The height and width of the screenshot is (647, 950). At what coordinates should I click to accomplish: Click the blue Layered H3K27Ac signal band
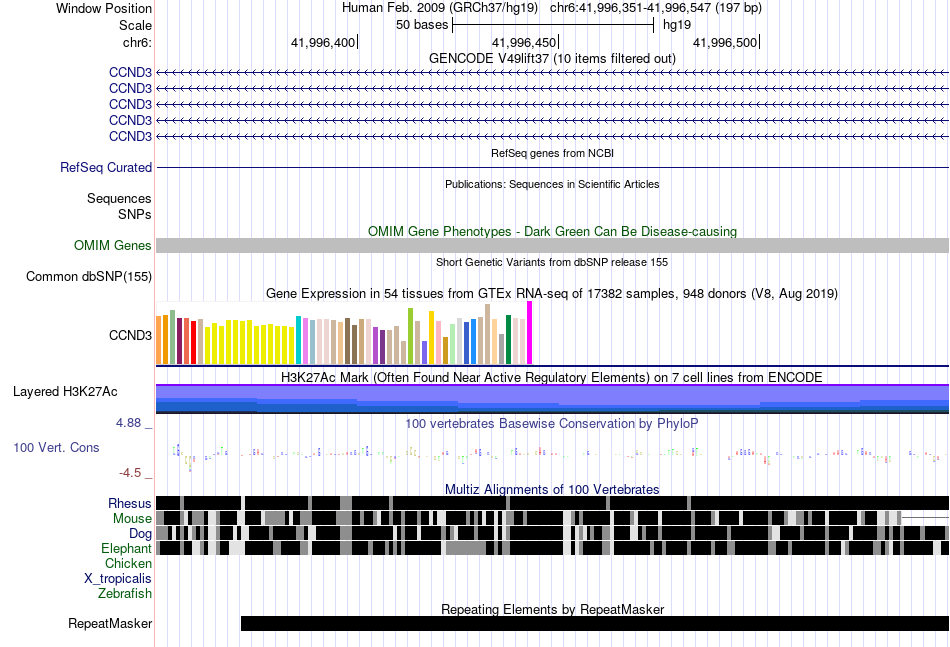pos(553,399)
